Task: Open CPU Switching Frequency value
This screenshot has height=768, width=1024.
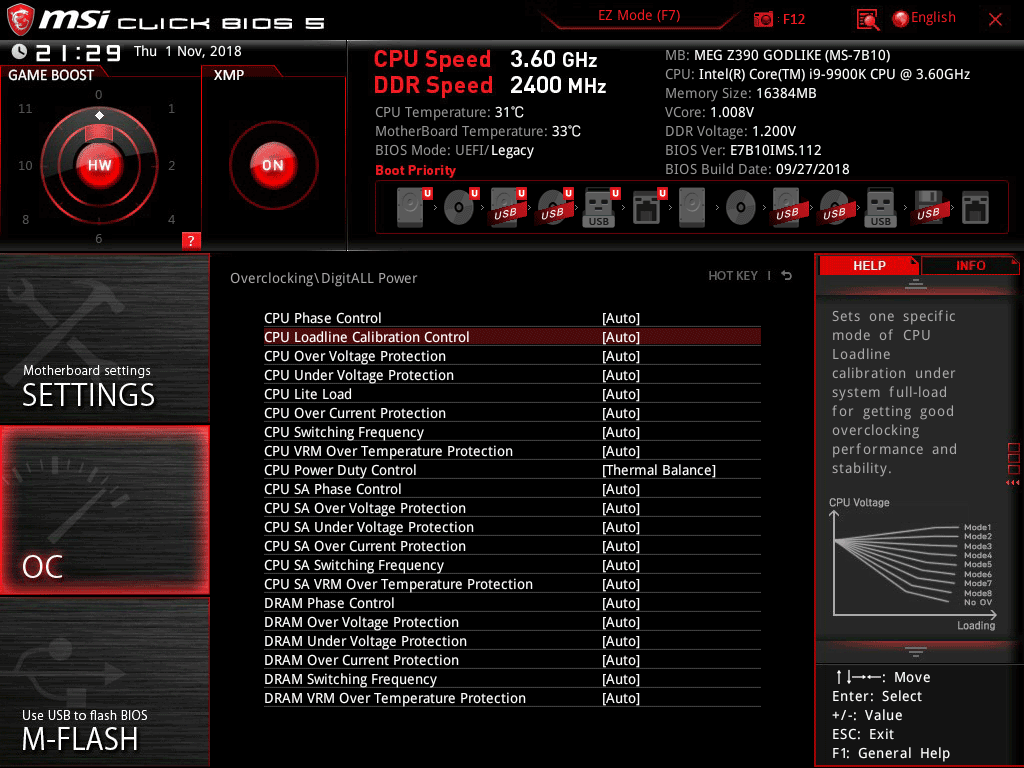Action: [620, 432]
